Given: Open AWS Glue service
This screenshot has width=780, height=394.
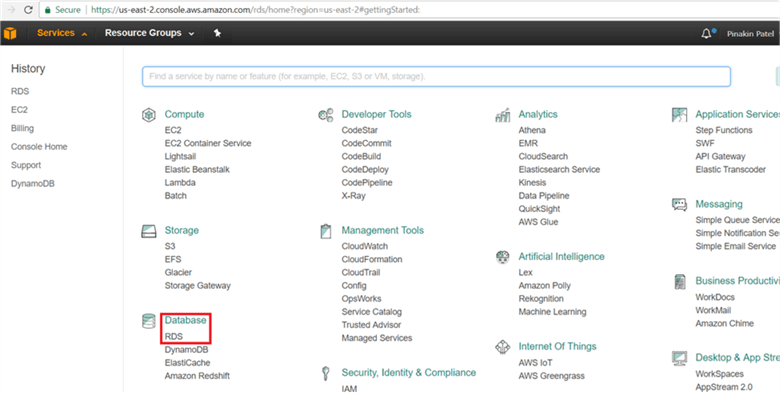Looking at the screenshot, I should tap(538, 222).
